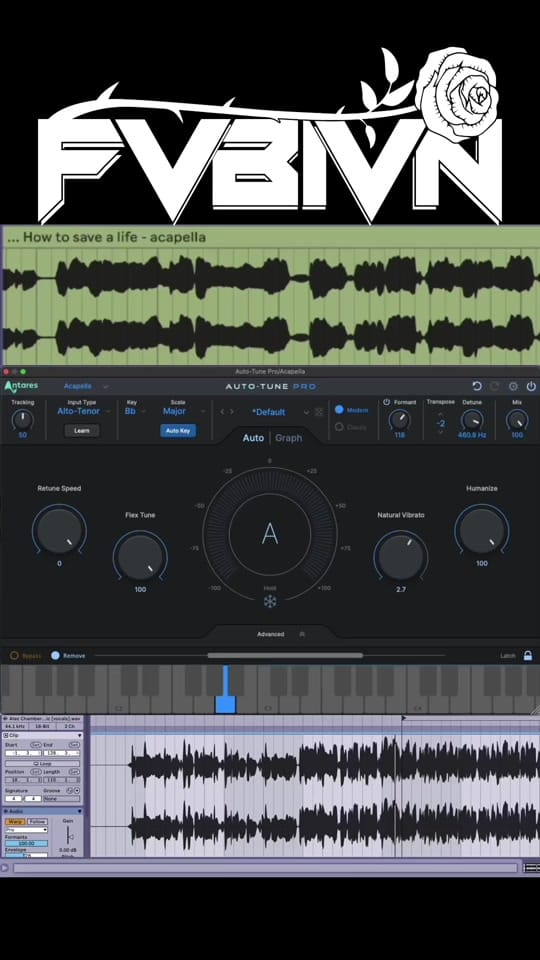Click the Antares logo in Auto-Tune
The image size is (540, 960).
pyautogui.click(x=21, y=386)
